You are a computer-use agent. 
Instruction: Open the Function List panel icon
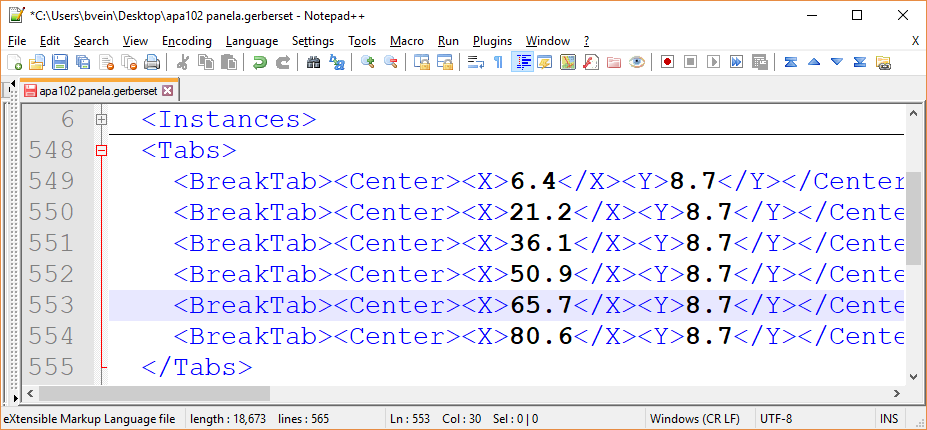pyautogui.click(x=590, y=62)
